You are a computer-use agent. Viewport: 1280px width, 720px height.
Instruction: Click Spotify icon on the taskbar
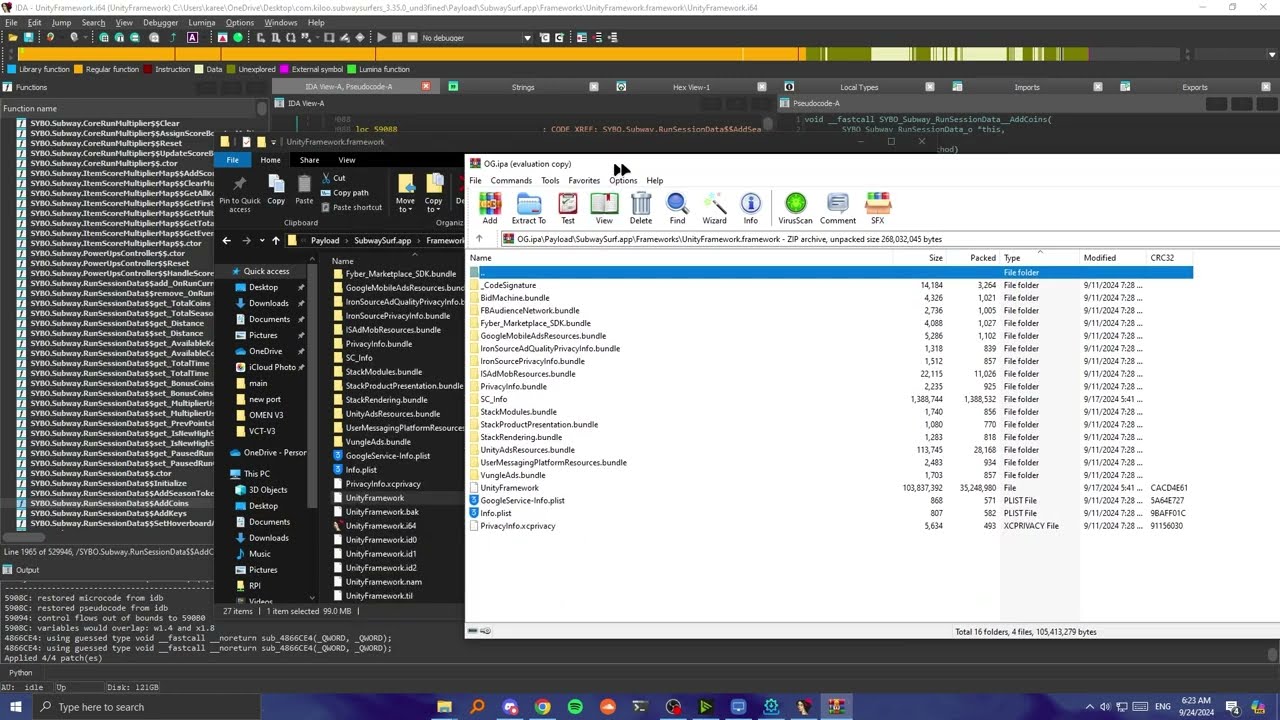[x=575, y=707]
